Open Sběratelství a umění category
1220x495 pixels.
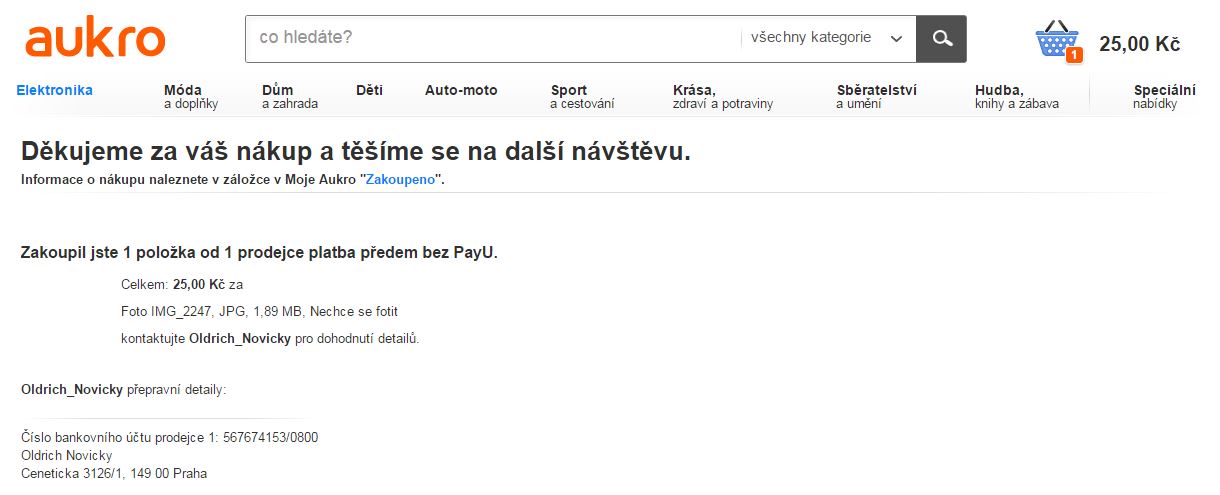(x=877, y=96)
